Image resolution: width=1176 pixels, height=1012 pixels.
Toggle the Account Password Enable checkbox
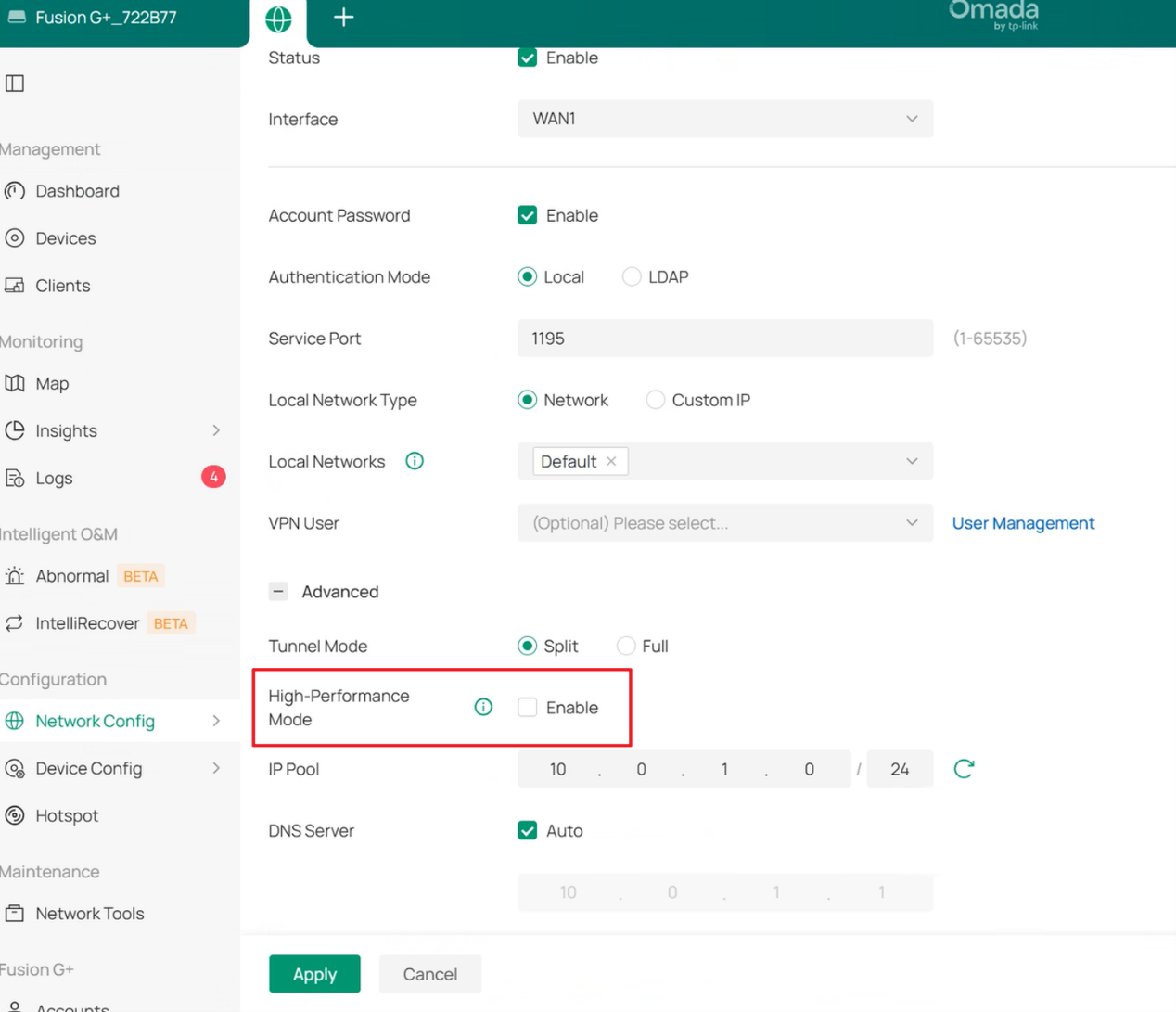coord(528,215)
